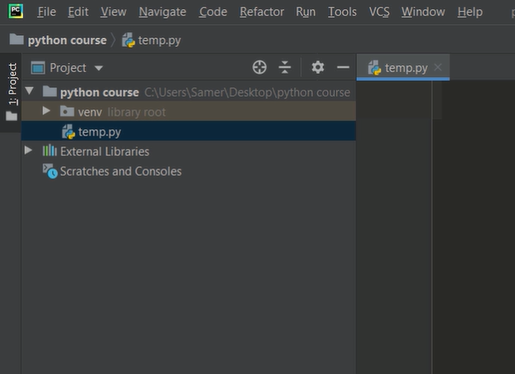Click the External Libraries bars icon

50,151
